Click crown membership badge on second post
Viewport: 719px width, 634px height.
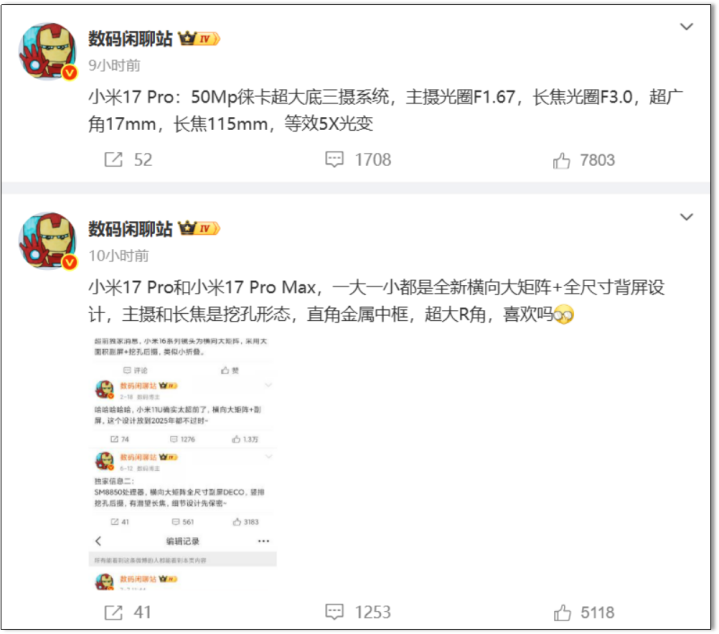click(x=199, y=228)
